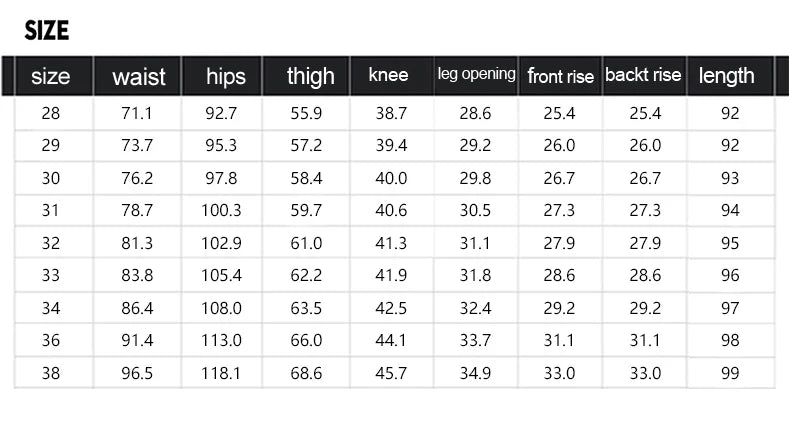The height and width of the screenshot is (433, 790).
Task: Select size 28 row label
Action: click(51, 114)
